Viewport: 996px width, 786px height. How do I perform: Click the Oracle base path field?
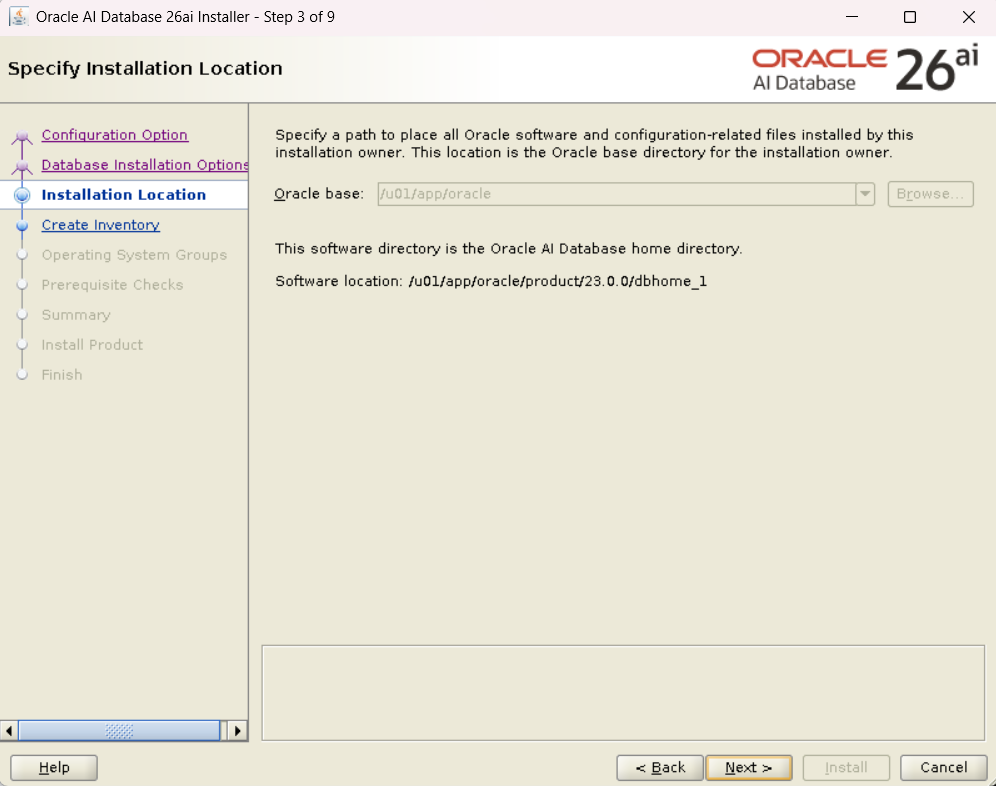point(615,194)
